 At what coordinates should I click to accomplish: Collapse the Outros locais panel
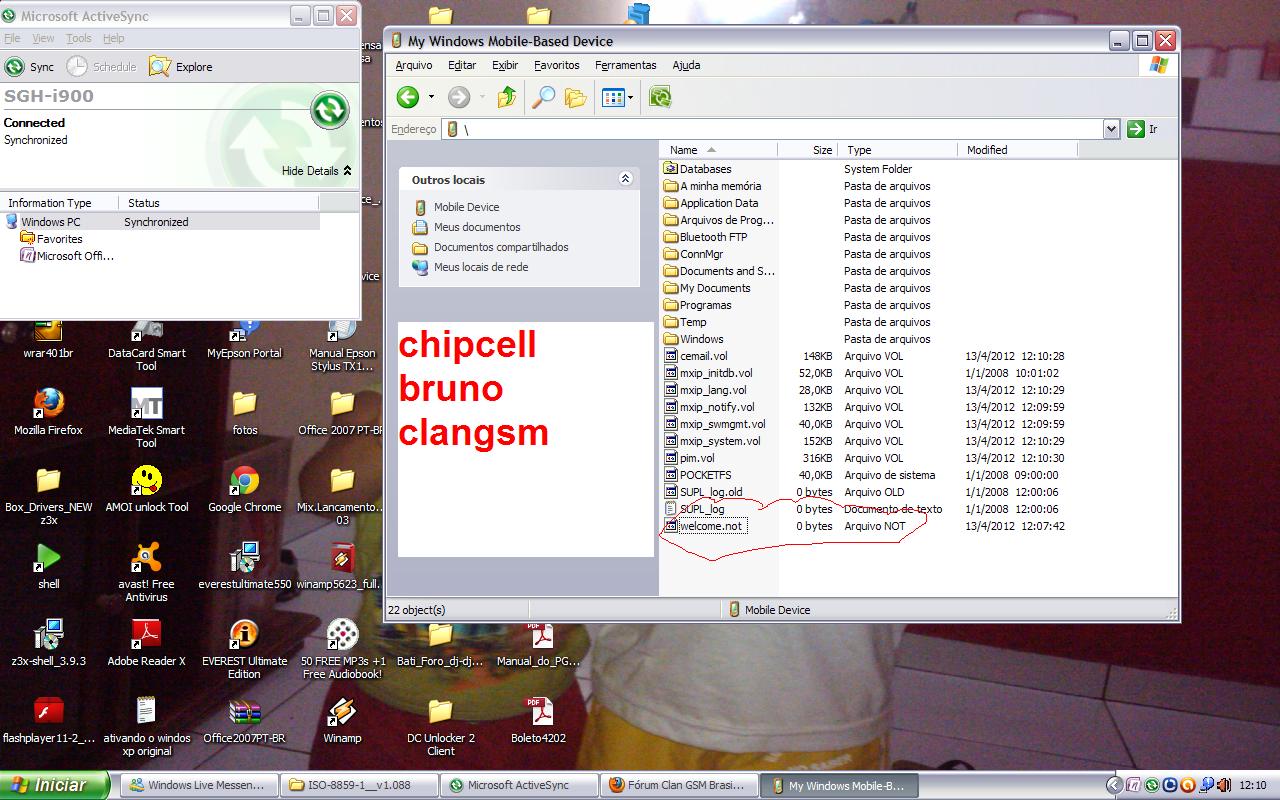(x=626, y=179)
